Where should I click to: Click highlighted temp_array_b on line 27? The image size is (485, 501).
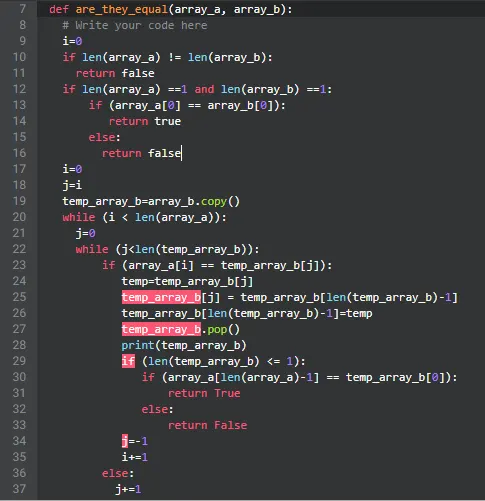pos(161,329)
